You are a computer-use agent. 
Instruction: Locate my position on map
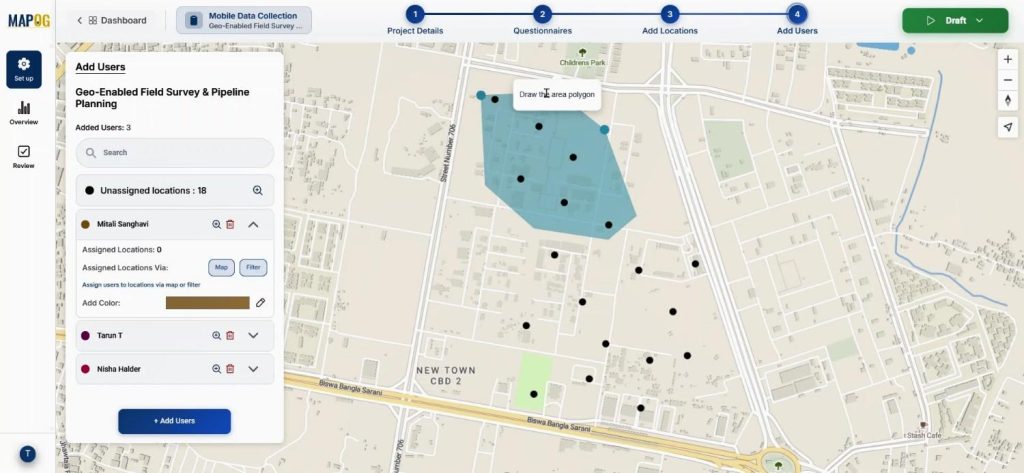(1008, 127)
